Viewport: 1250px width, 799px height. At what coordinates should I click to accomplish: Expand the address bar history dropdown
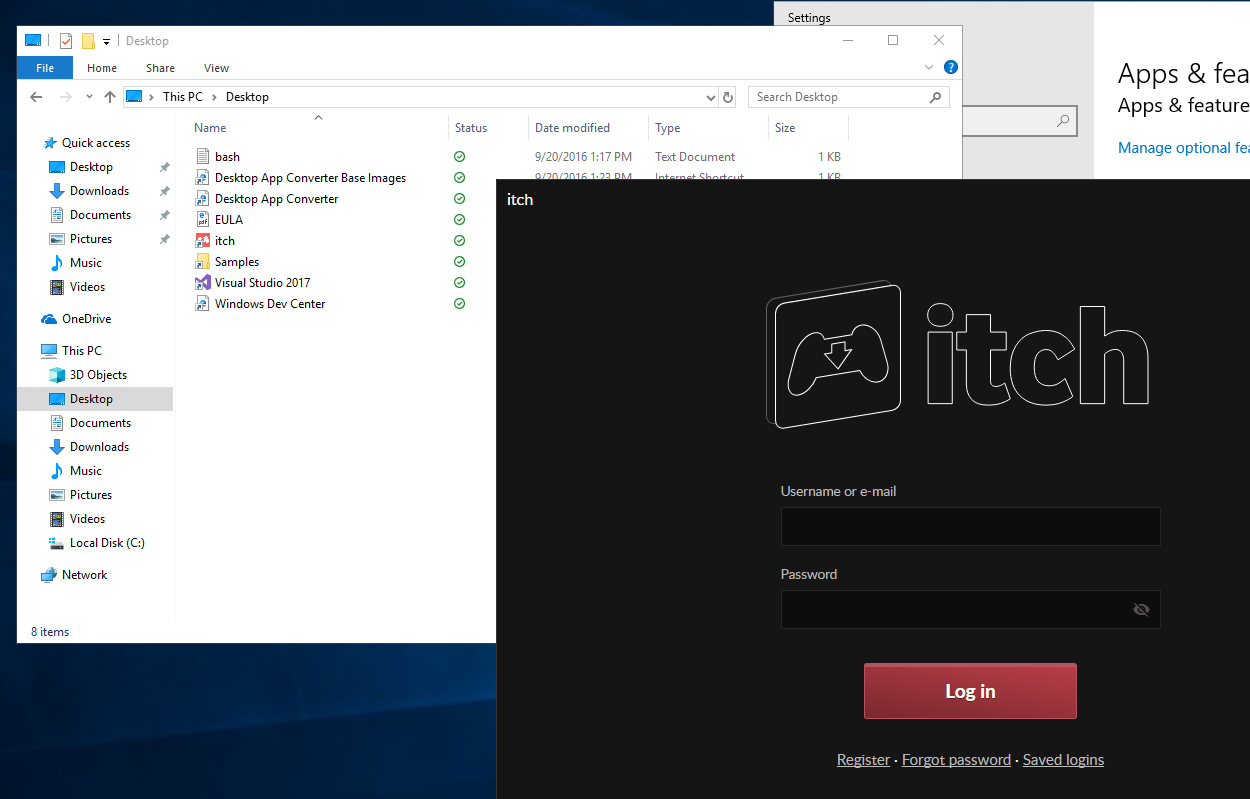tap(710, 97)
